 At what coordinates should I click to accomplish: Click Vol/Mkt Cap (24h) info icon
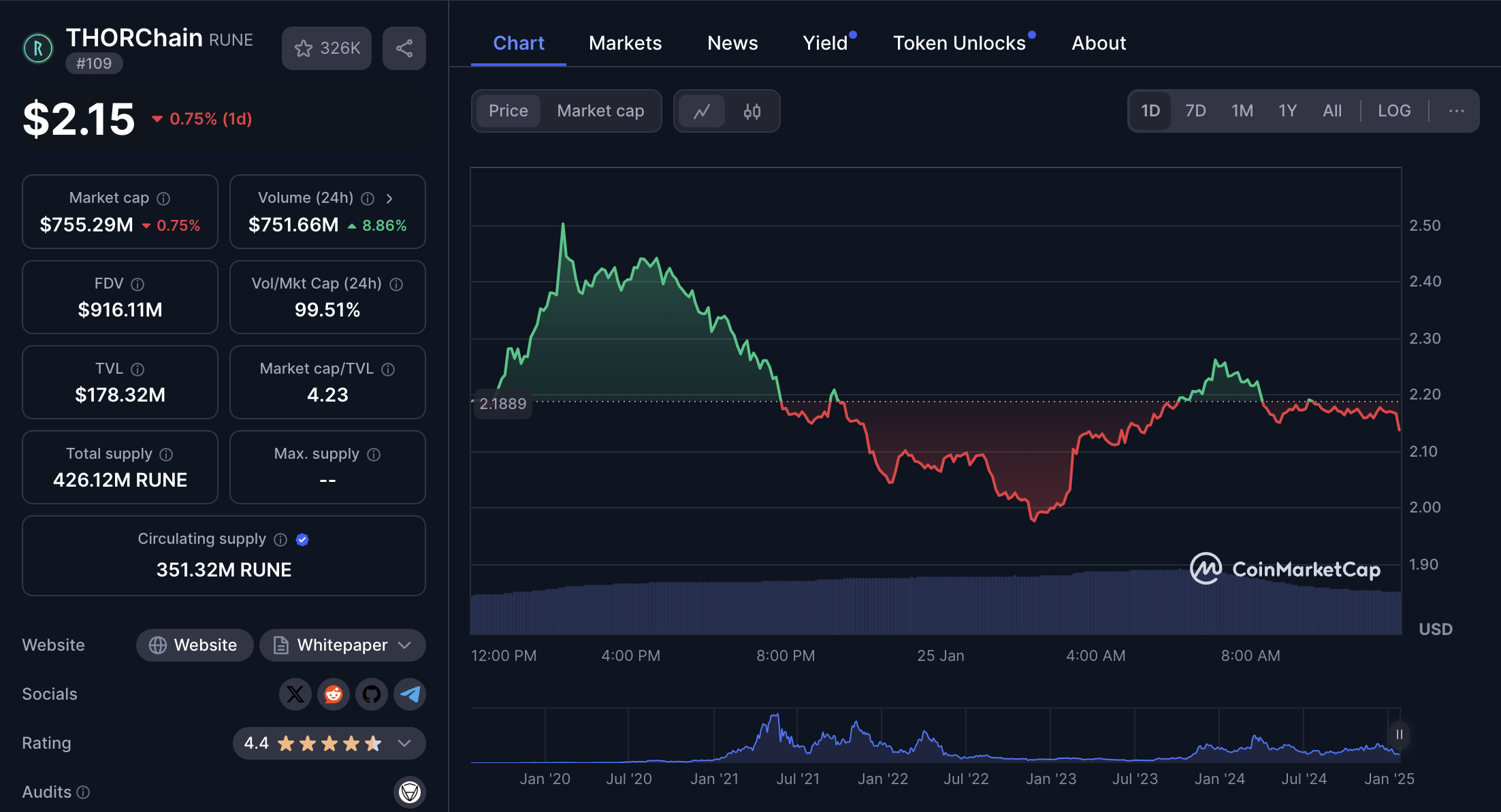click(396, 285)
